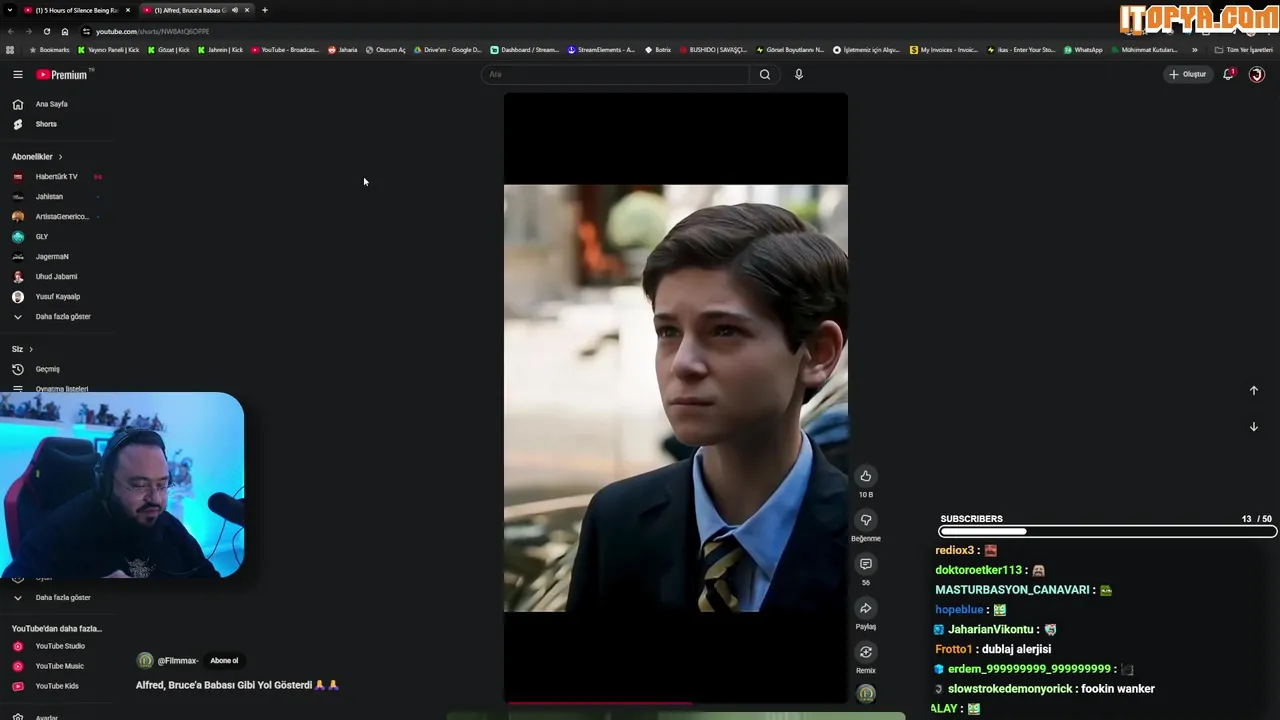The height and width of the screenshot is (720, 1280).
Task: Expand the Abonelikler subscriptions section
Action: pyautogui.click(x=37, y=157)
